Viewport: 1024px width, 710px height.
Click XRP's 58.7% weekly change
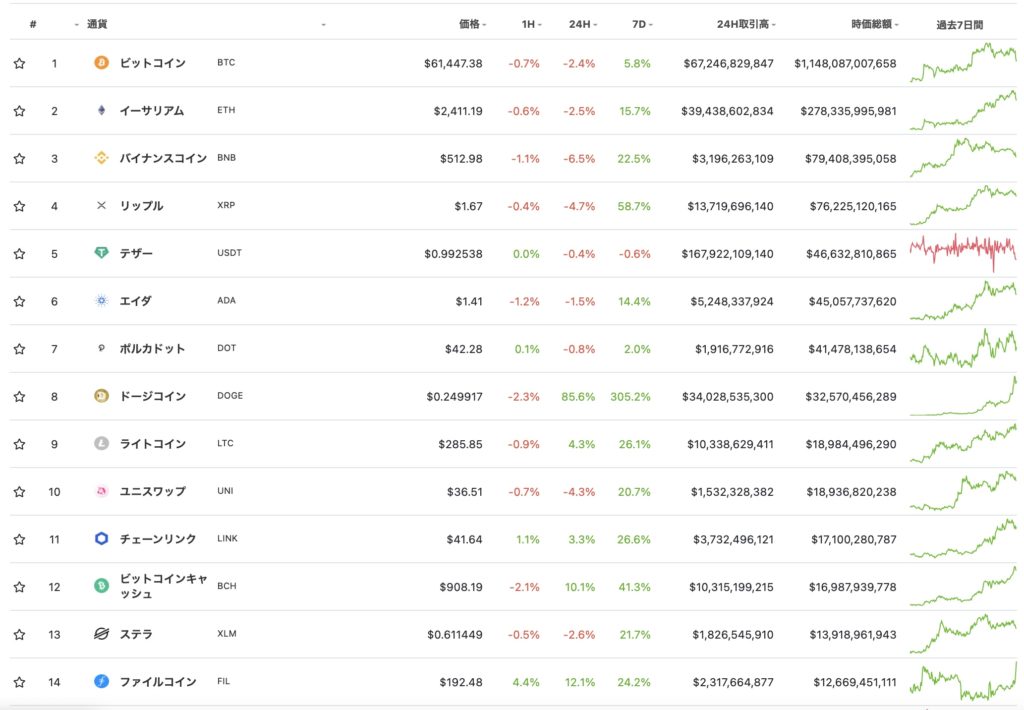[x=634, y=206]
